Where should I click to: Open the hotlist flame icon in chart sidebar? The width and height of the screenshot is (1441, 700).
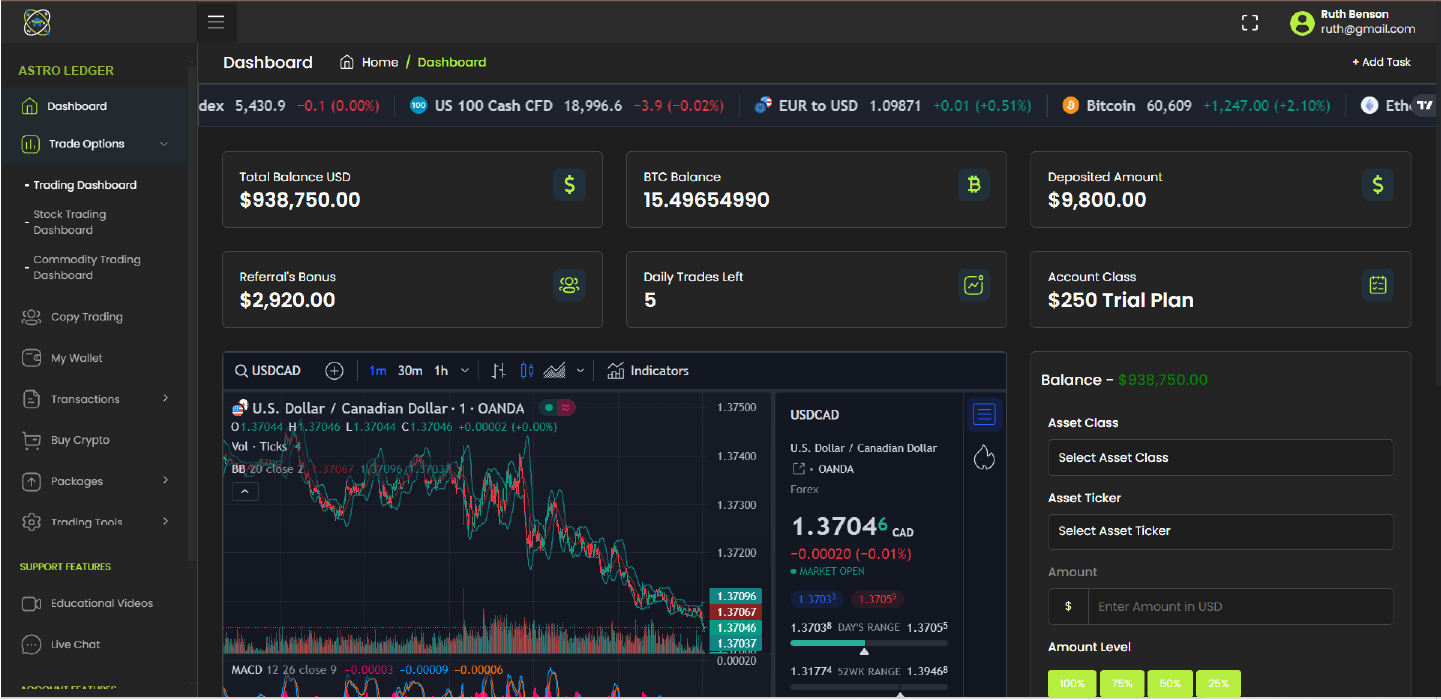click(984, 458)
